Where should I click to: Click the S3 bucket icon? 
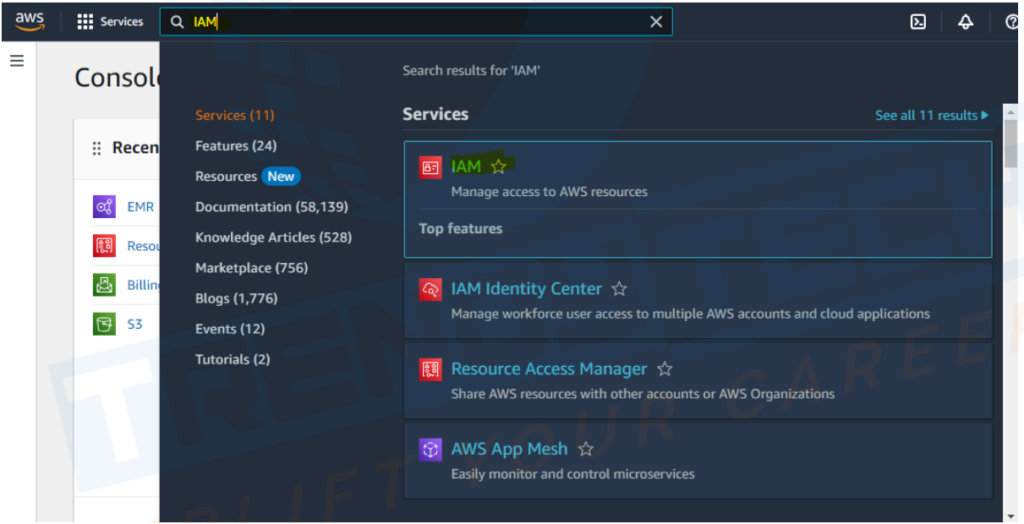pos(104,324)
